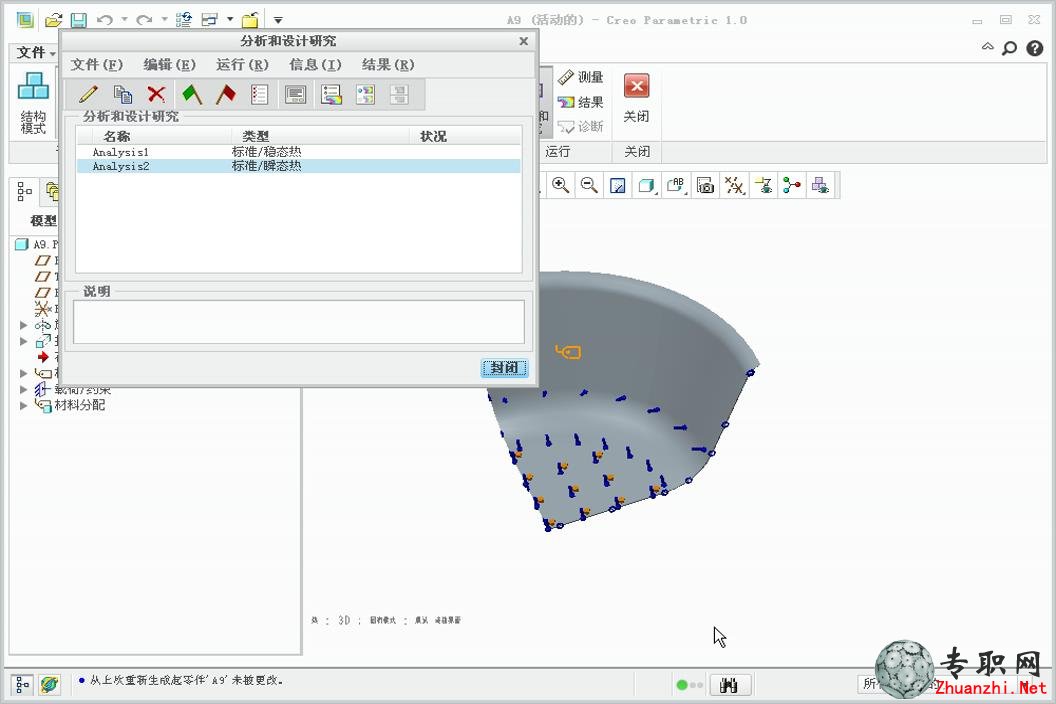
Task: Open a file with the folder icon
Action: 53,20
